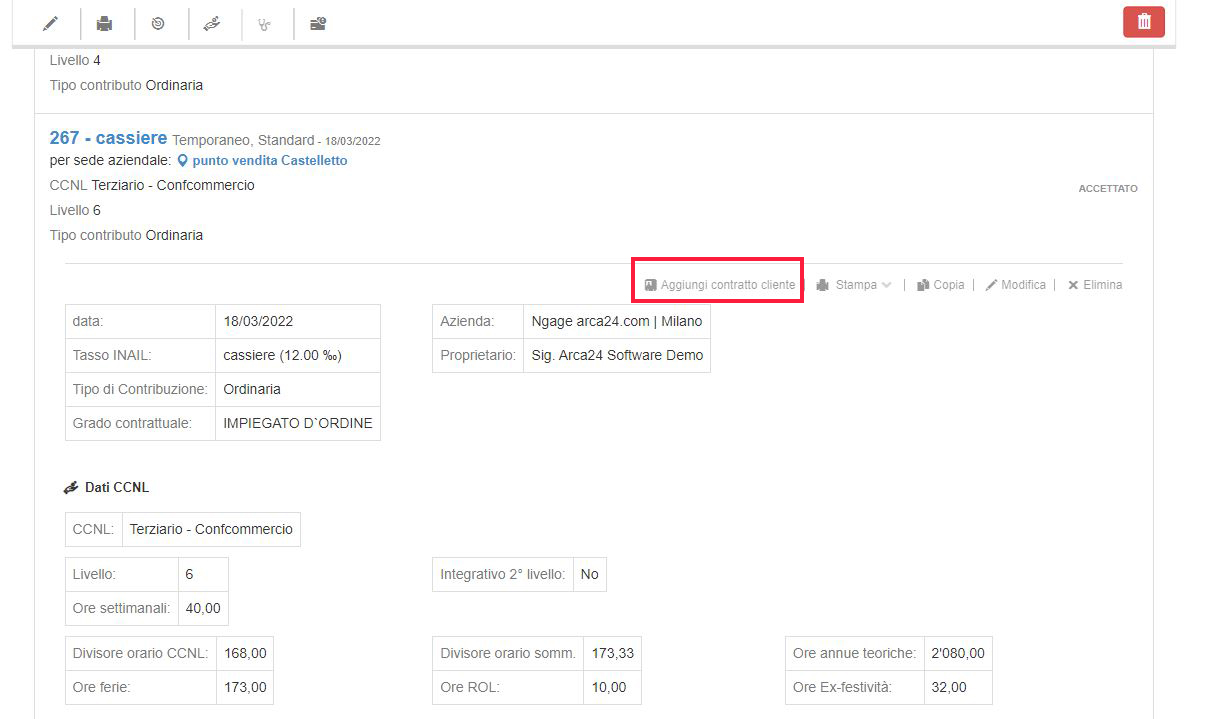Click the printer icon next to Stampa
Viewport: 1222px width, 719px height.
point(823,285)
